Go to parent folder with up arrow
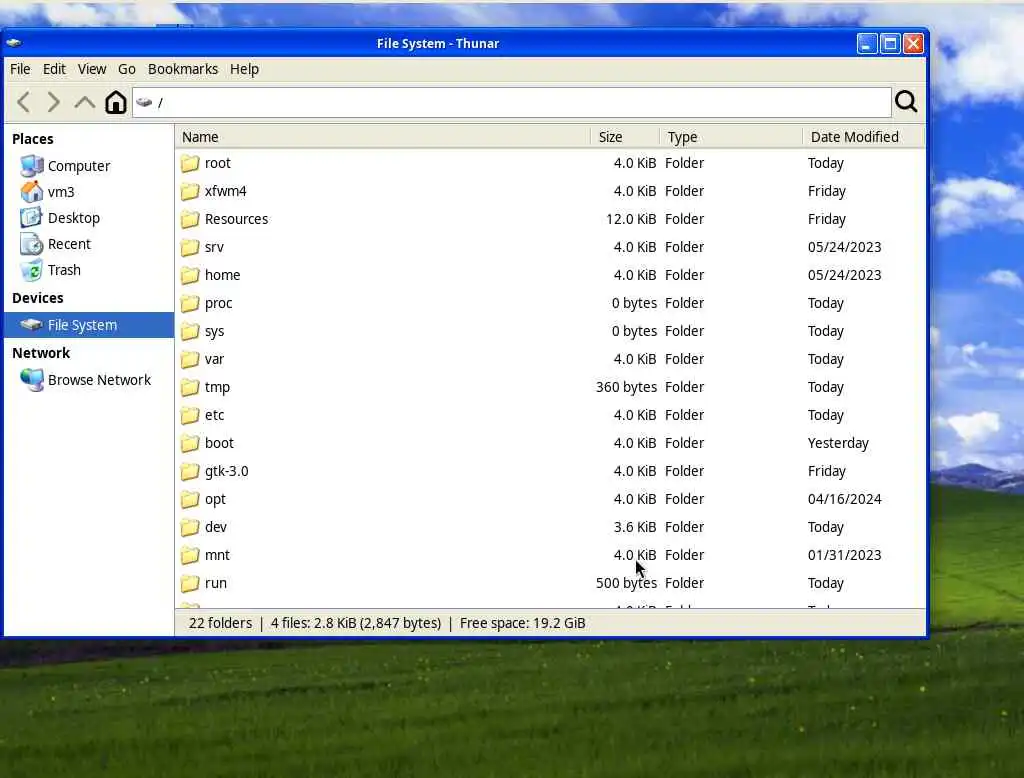The image size is (1024, 778). (84, 102)
